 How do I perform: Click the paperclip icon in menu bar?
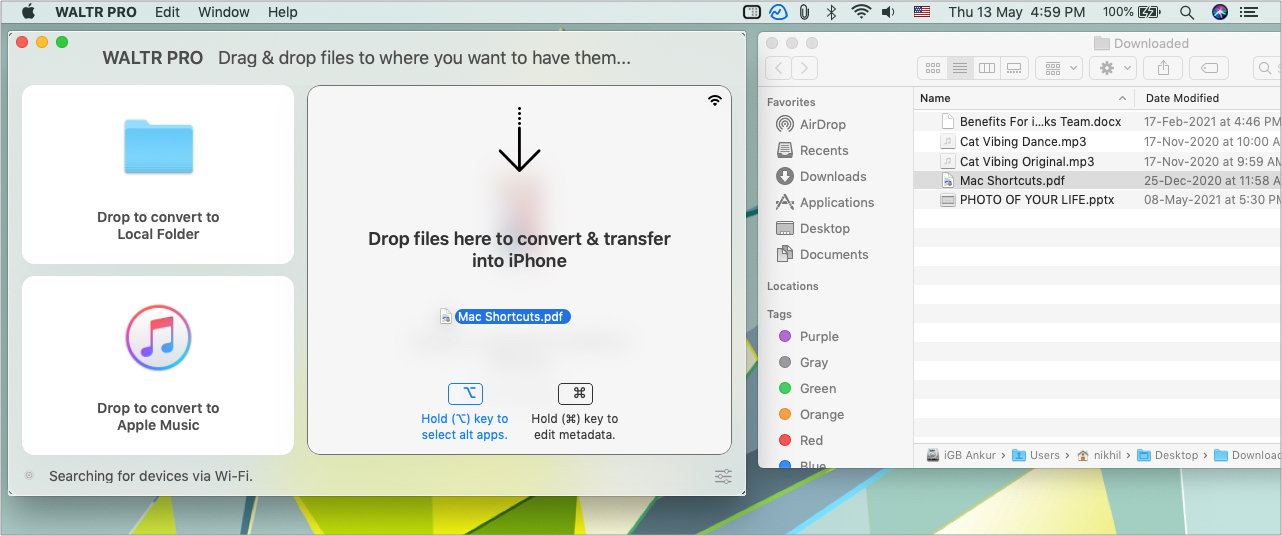tap(804, 12)
